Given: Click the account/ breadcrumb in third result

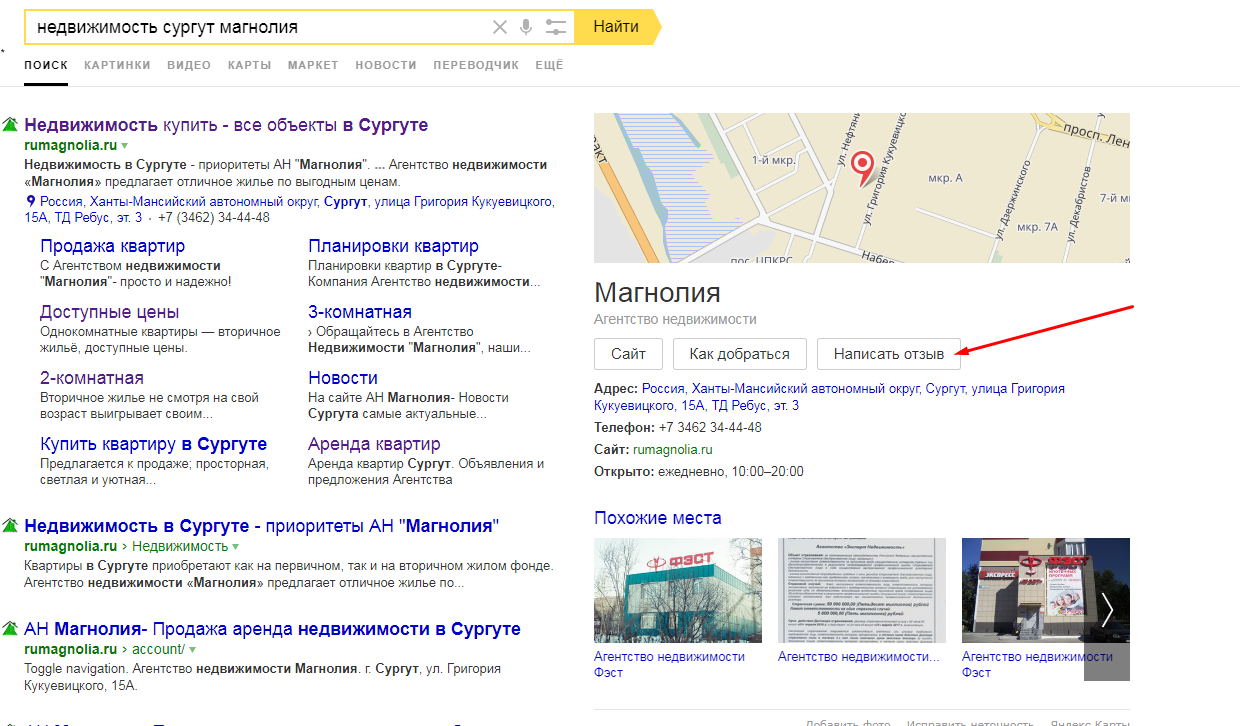Looking at the screenshot, I should (x=158, y=650).
